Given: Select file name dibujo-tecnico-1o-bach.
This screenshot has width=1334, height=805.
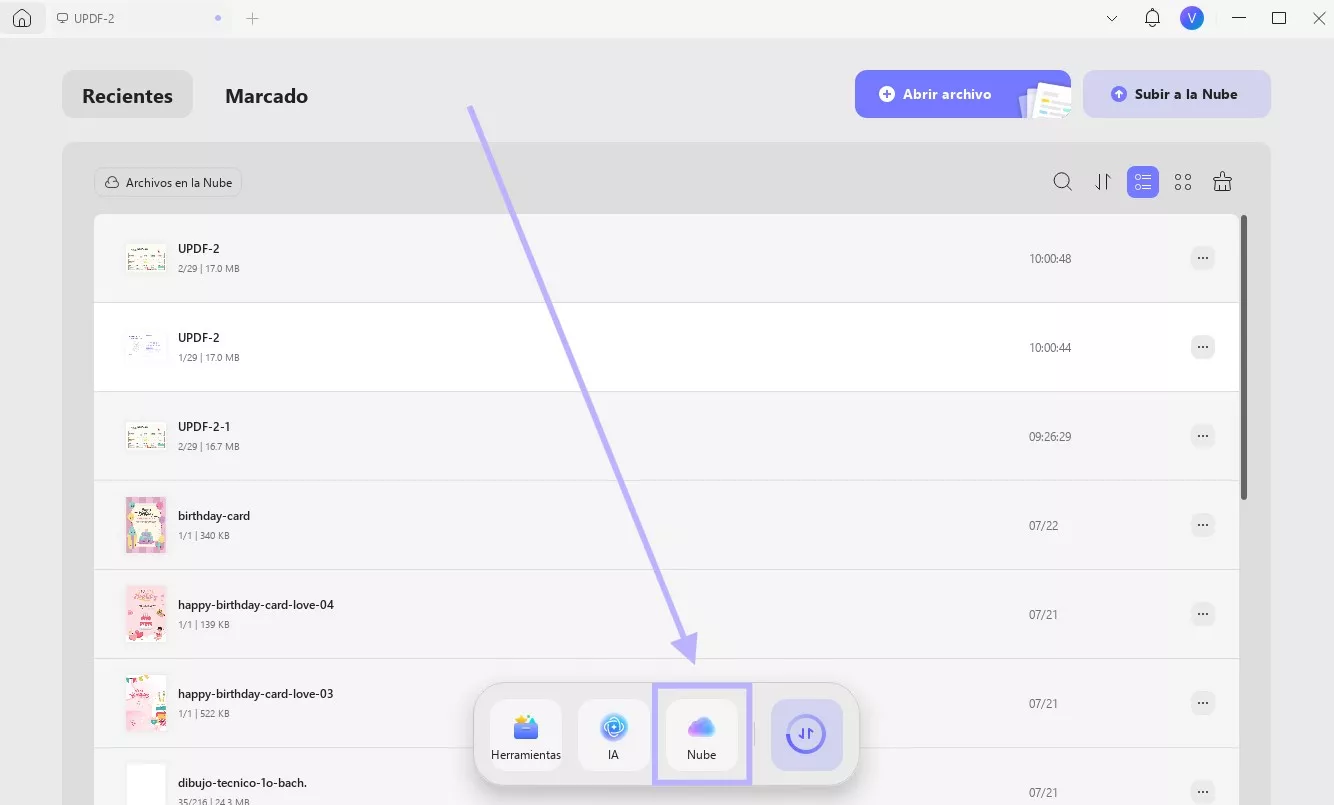Looking at the screenshot, I should click(242, 783).
